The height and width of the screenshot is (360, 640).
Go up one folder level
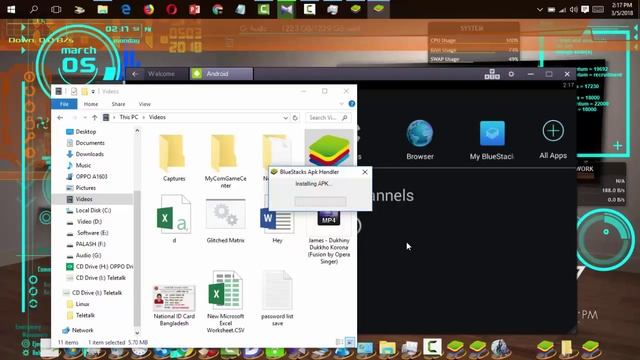(95, 118)
